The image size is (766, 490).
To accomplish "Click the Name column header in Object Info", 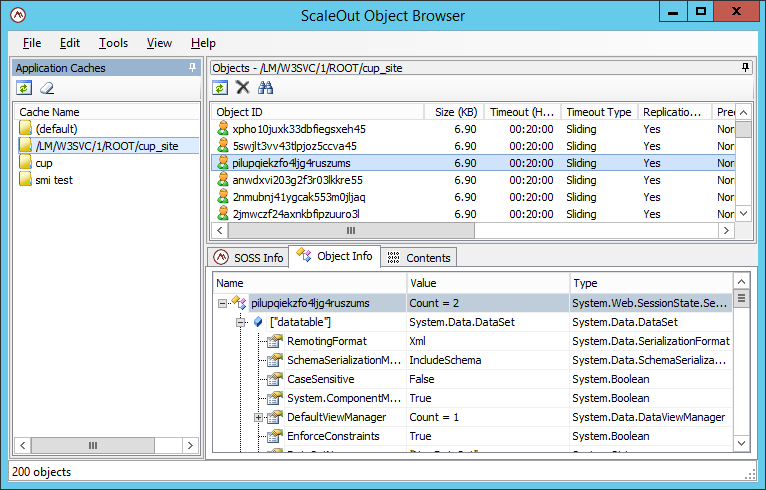I will [310, 283].
